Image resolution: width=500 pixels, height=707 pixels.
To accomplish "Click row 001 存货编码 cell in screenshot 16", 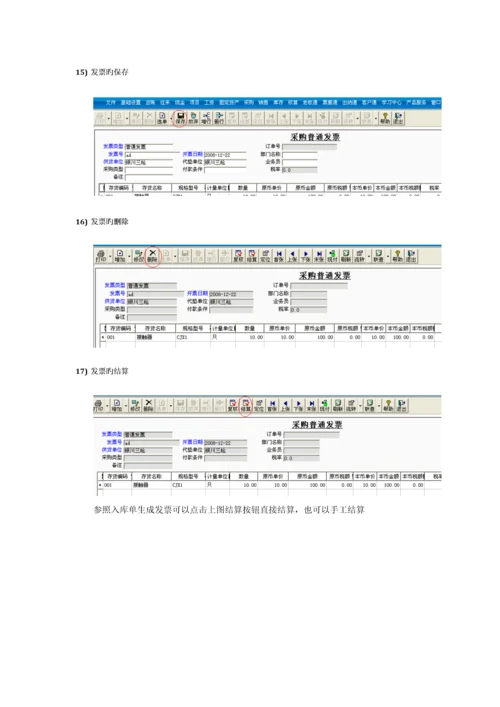I will (119, 337).
